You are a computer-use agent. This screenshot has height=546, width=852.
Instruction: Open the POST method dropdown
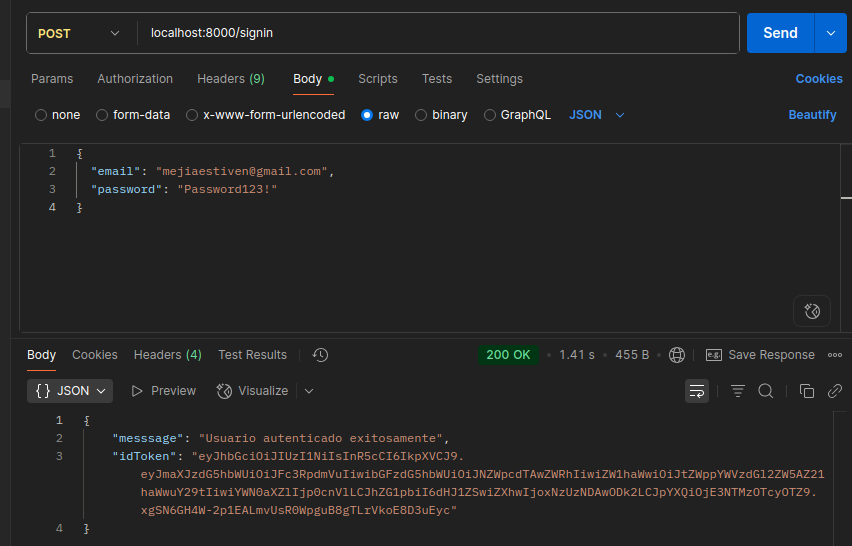click(x=79, y=33)
